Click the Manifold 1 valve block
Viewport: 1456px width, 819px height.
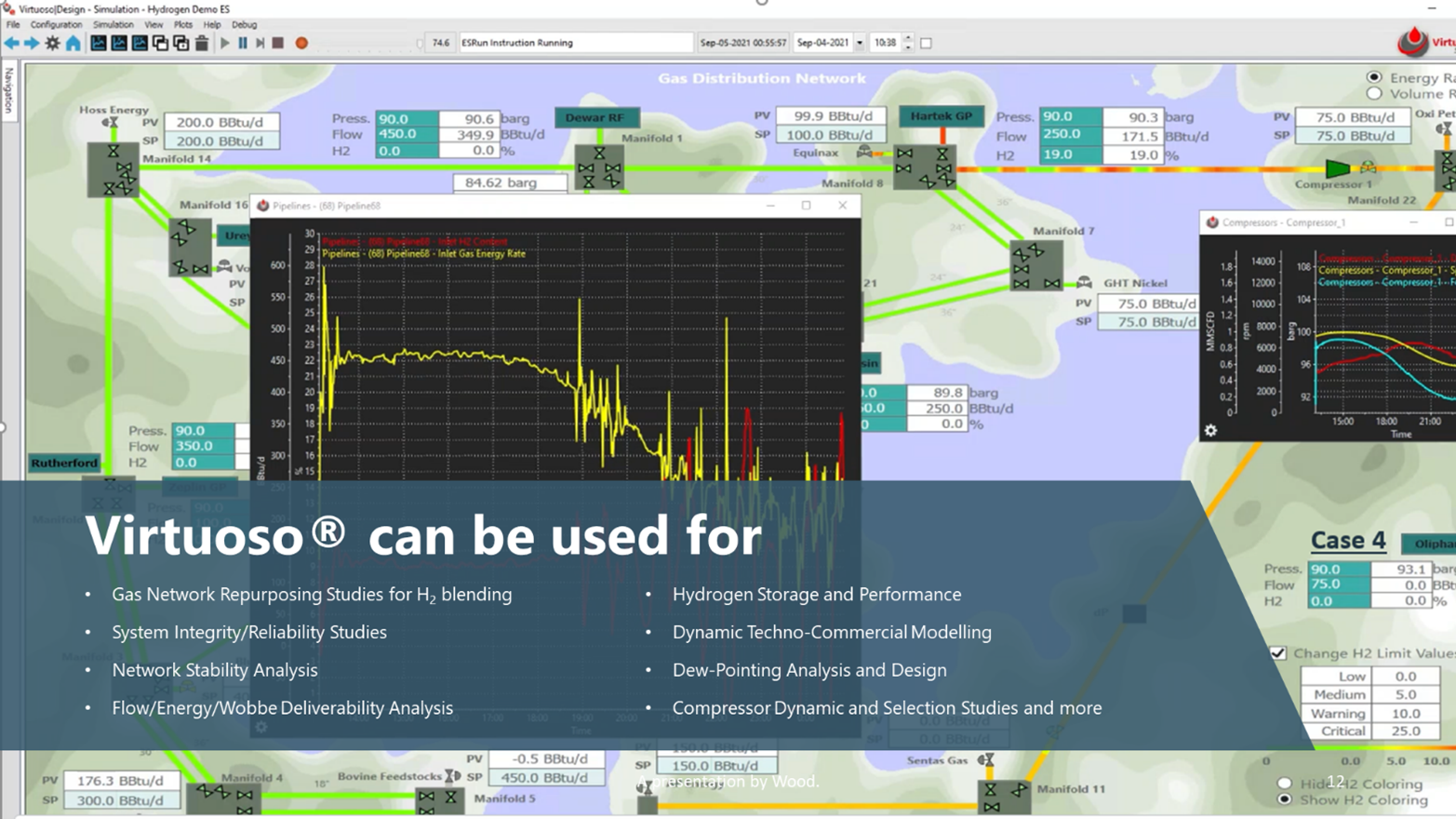[599, 167]
